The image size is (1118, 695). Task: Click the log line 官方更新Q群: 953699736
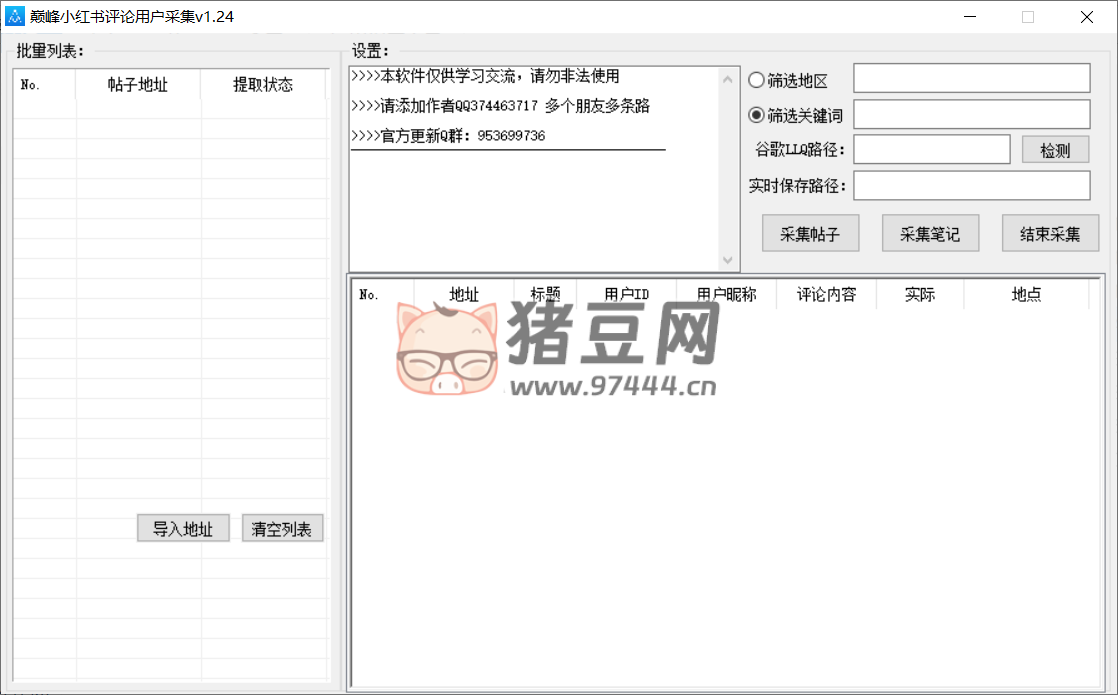click(448, 135)
